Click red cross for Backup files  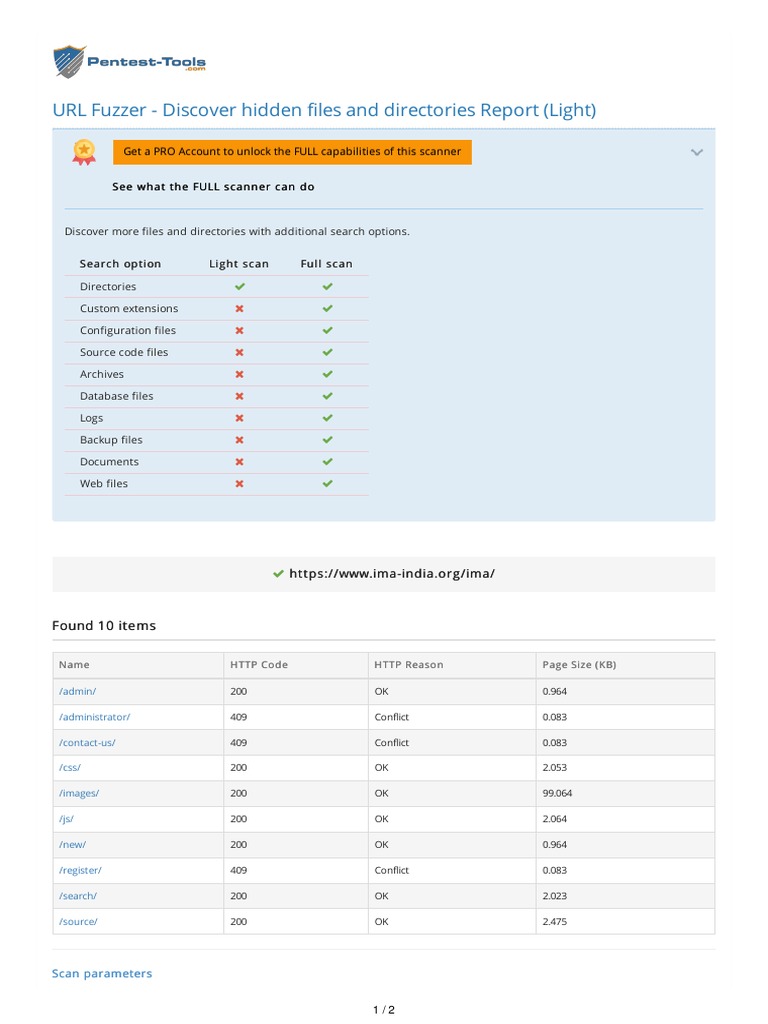pyautogui.click(x=239, y=440)
